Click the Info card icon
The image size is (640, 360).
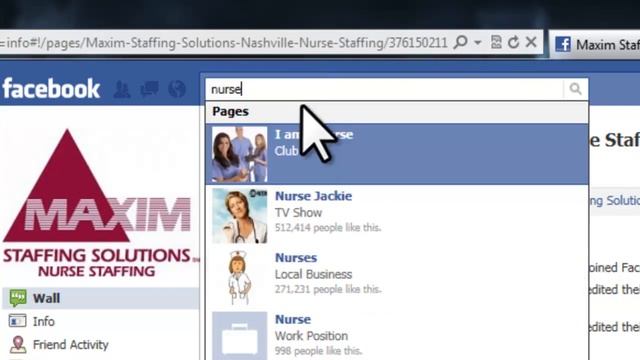coord(18,321)
